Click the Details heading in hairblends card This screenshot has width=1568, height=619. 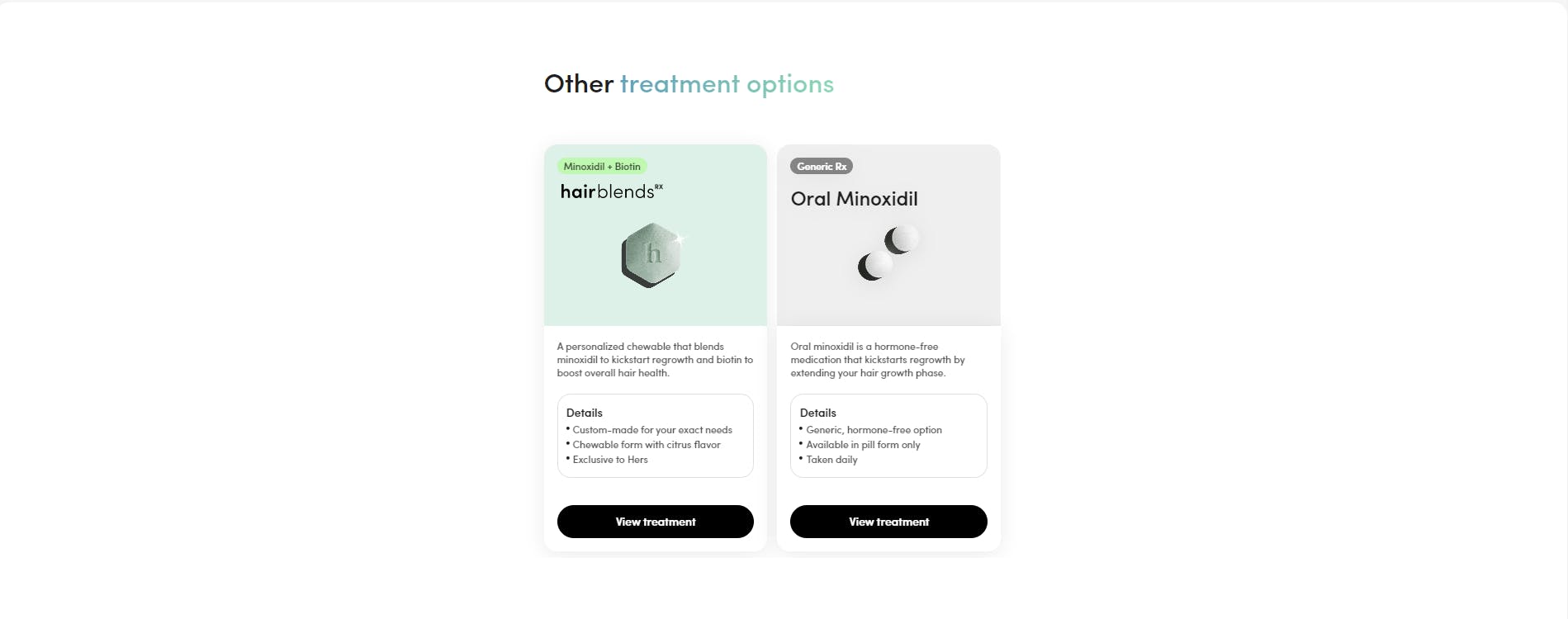pos(585,413)
